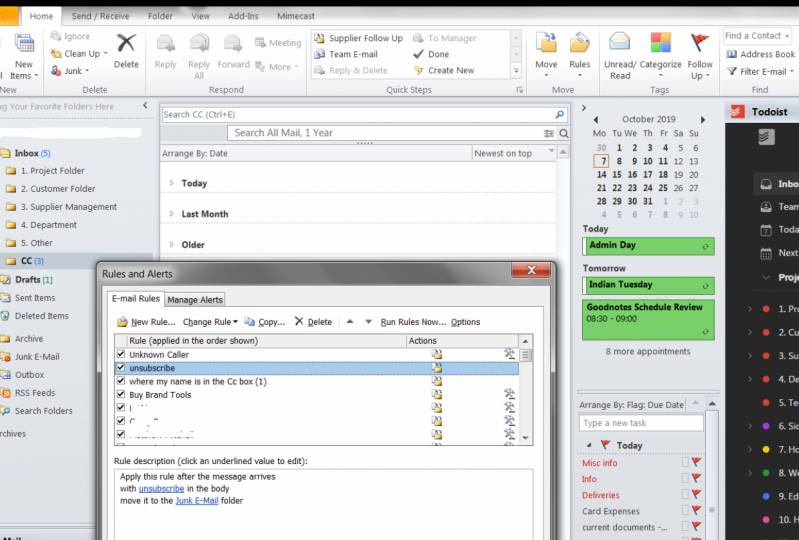
Task: Edit the Junk E-Mail folder link
Action: (197, 500)
